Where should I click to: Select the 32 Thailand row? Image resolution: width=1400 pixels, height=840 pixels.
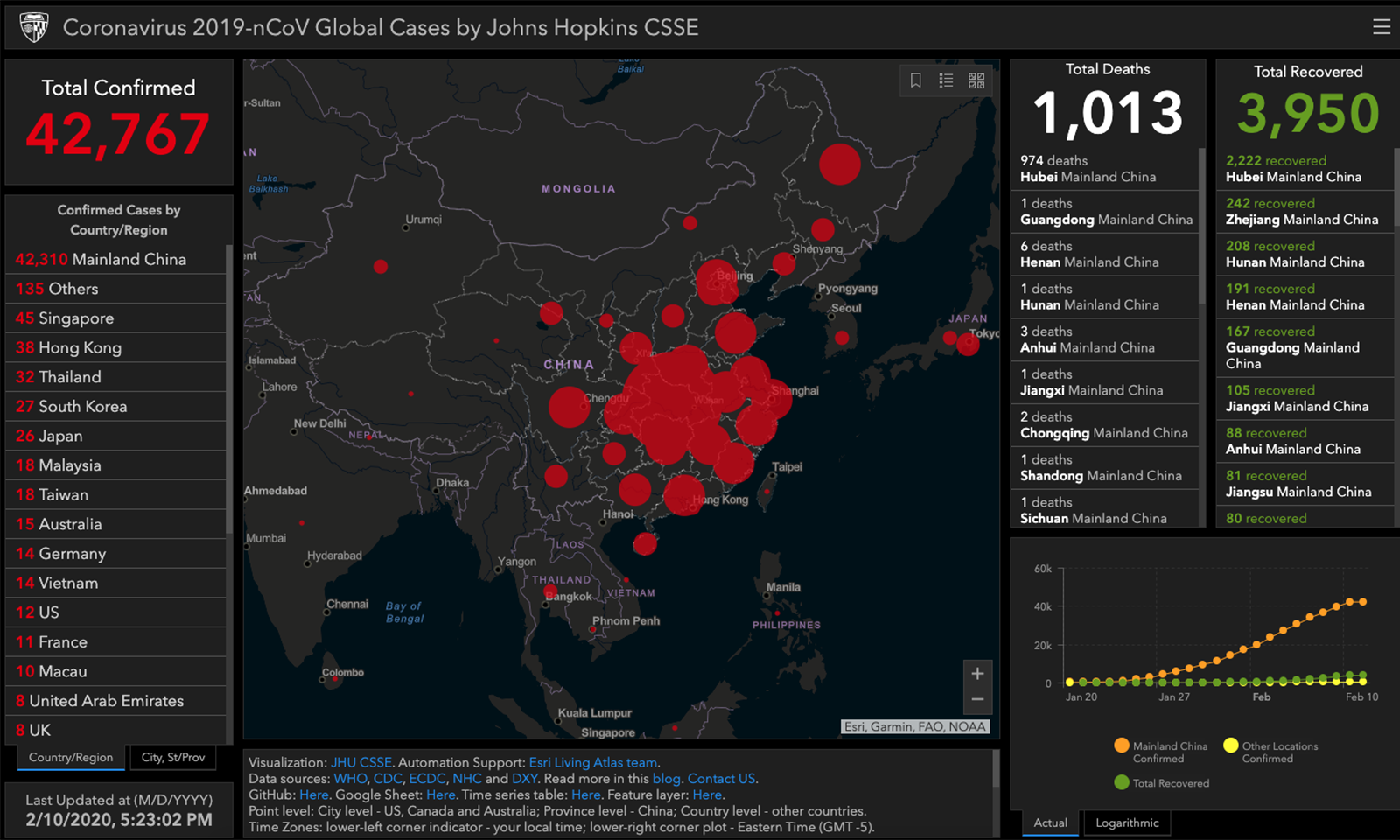pyautogui.click(x=115, y=377)
